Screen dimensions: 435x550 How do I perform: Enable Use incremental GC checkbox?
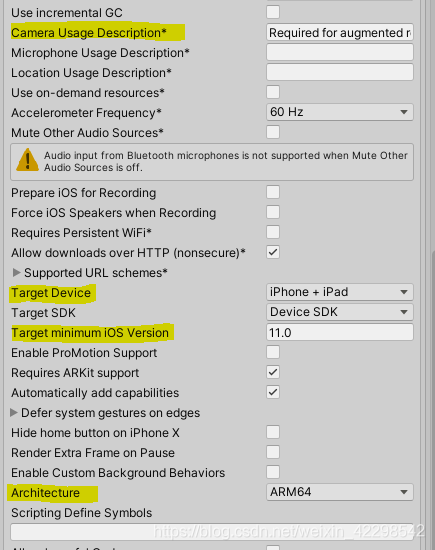pos(273,12)
